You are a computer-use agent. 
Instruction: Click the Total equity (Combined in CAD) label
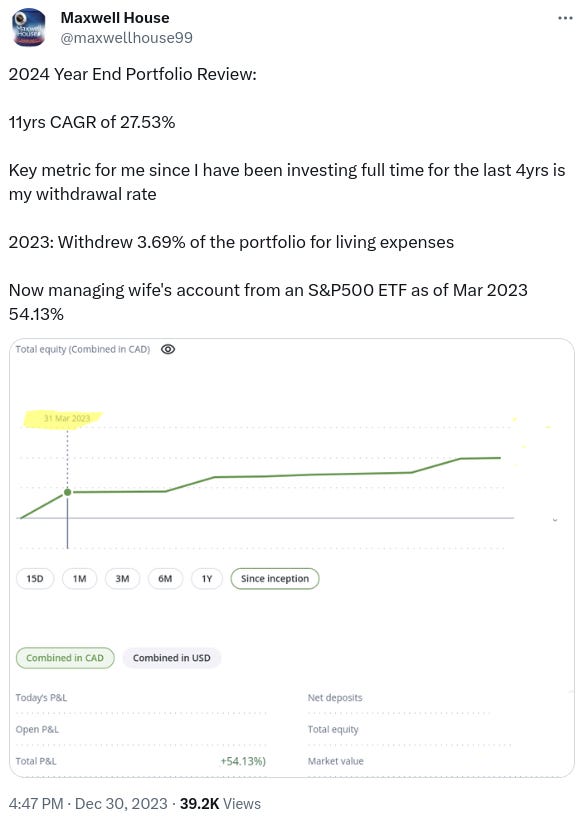[x=82, y=349]
